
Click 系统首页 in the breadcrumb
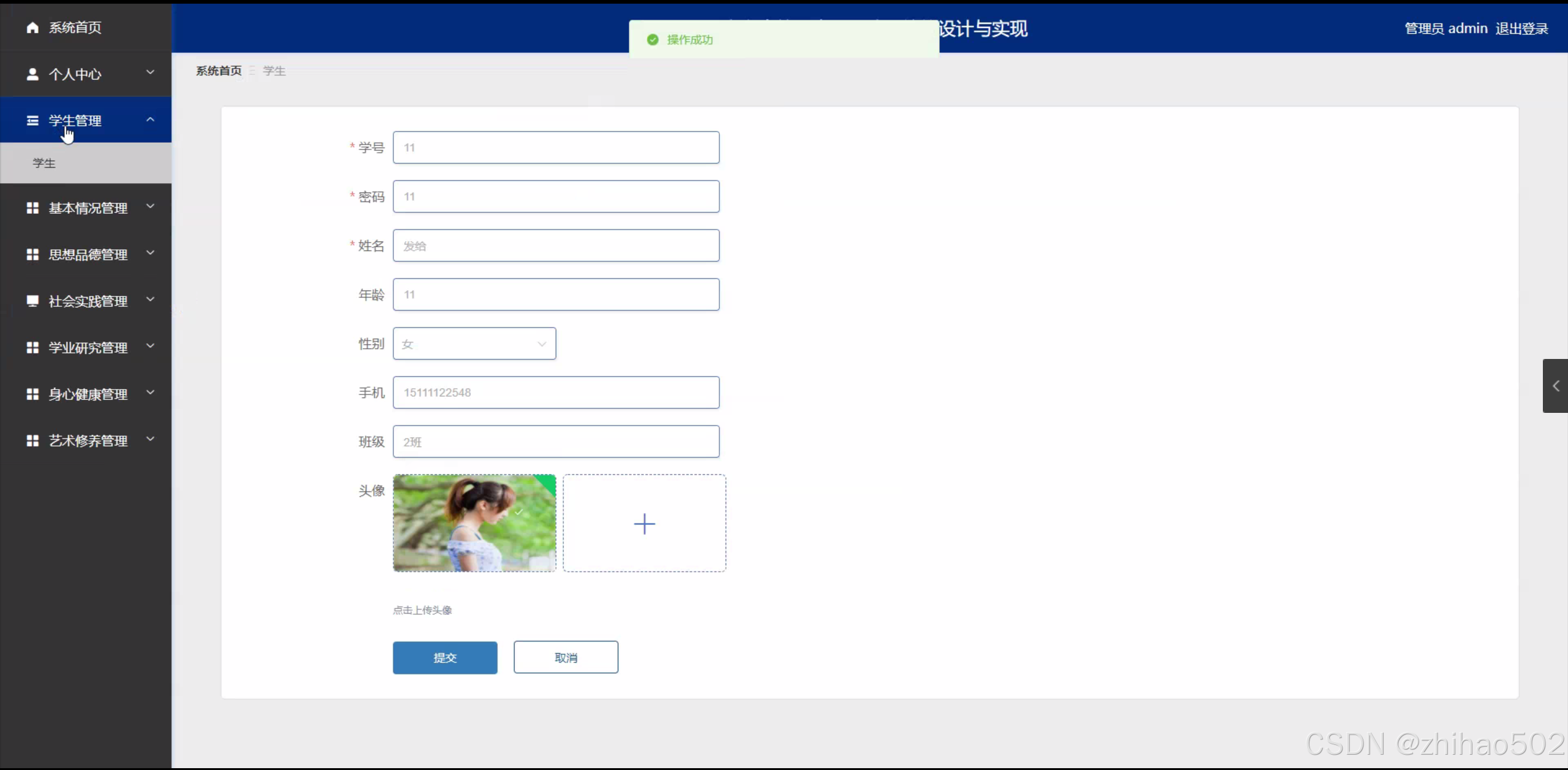219,71
